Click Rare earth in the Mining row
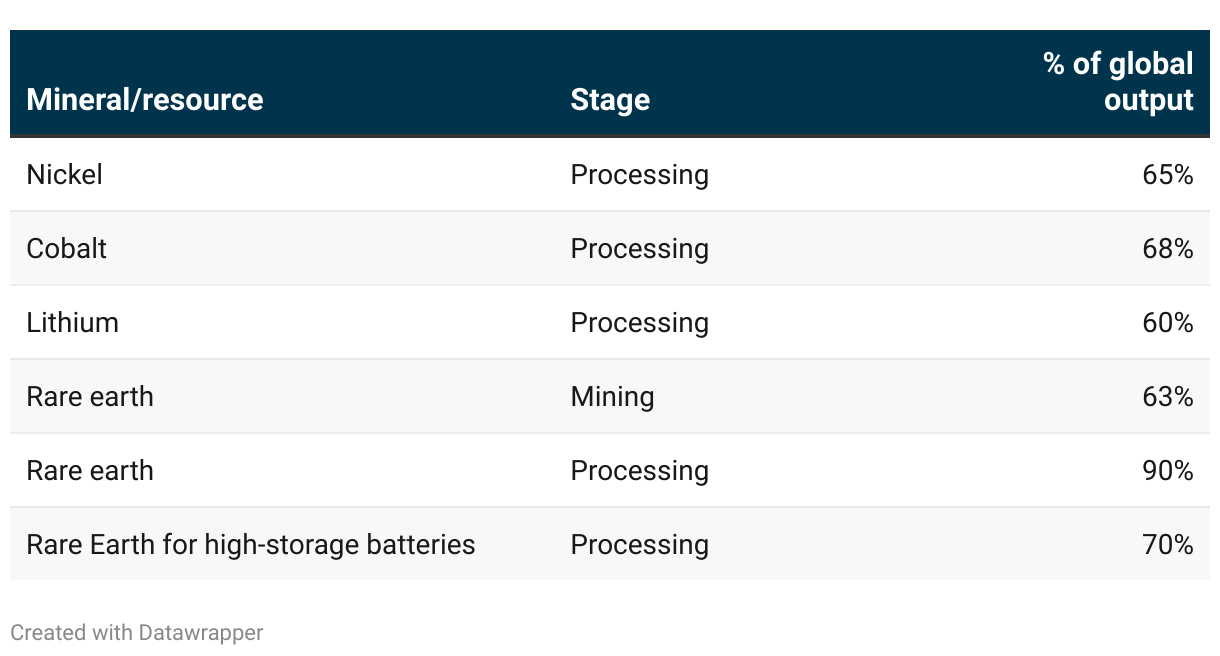 (90, 397)
